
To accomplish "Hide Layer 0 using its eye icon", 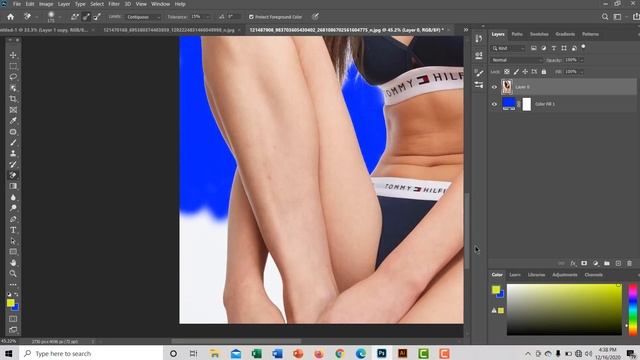I will [494, 87].
